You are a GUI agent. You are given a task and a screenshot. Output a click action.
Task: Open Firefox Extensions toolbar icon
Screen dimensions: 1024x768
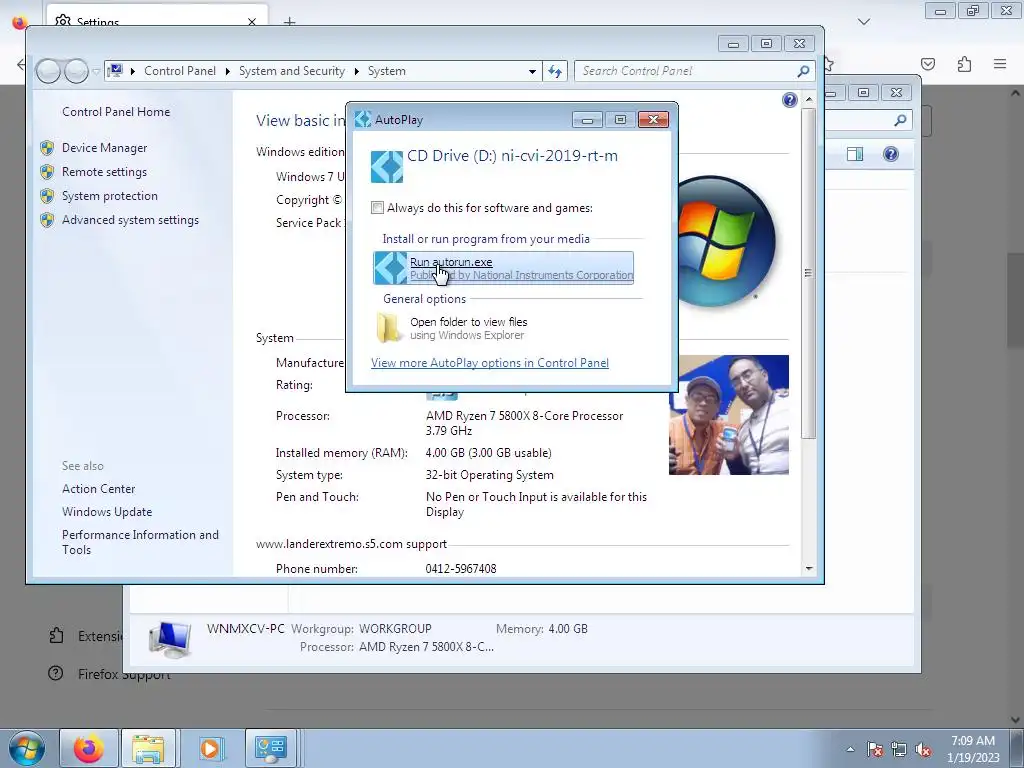click(964, 64)
